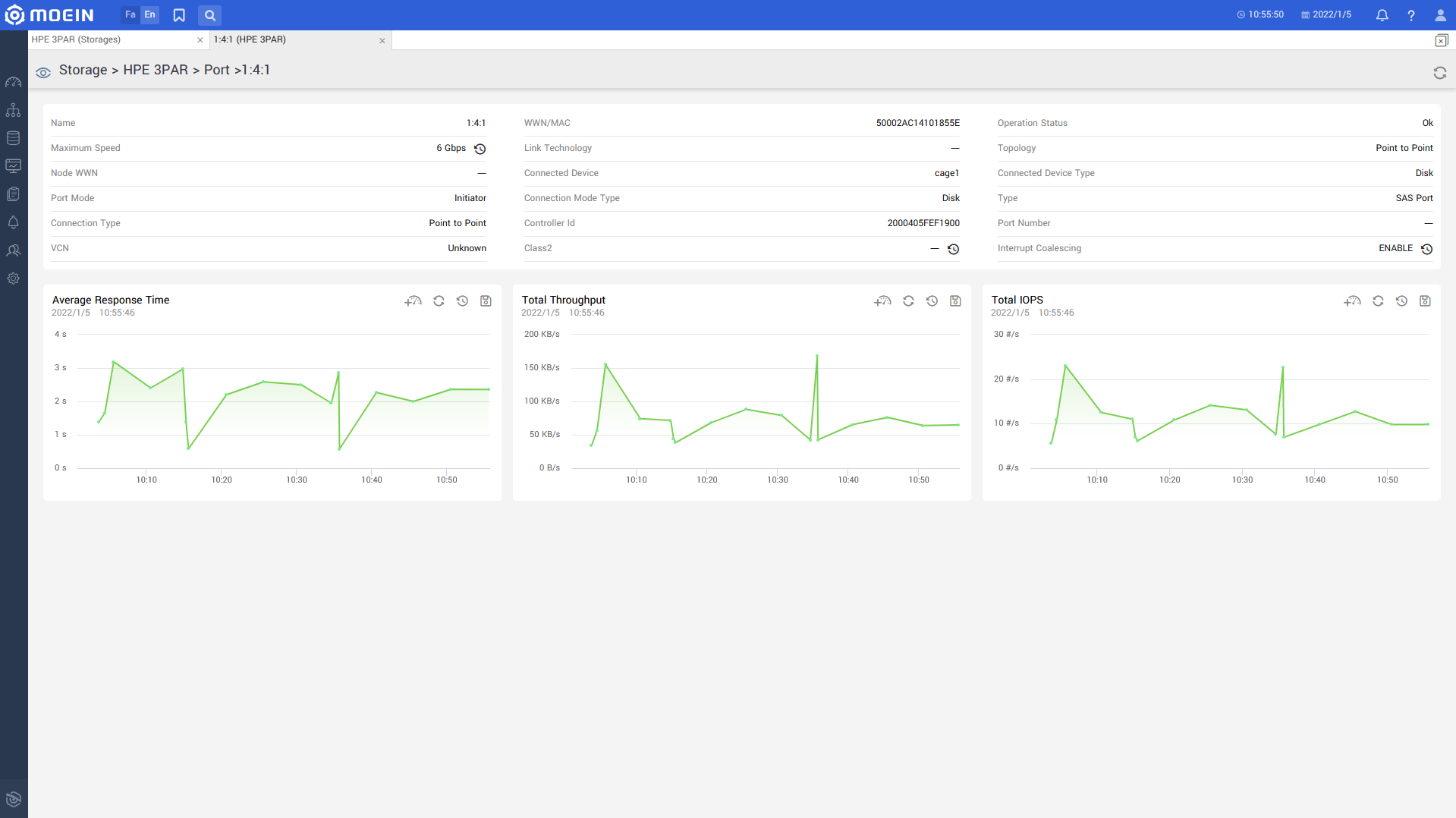Click the 6 Gbps Maximum Speed value

click(451, 148)
